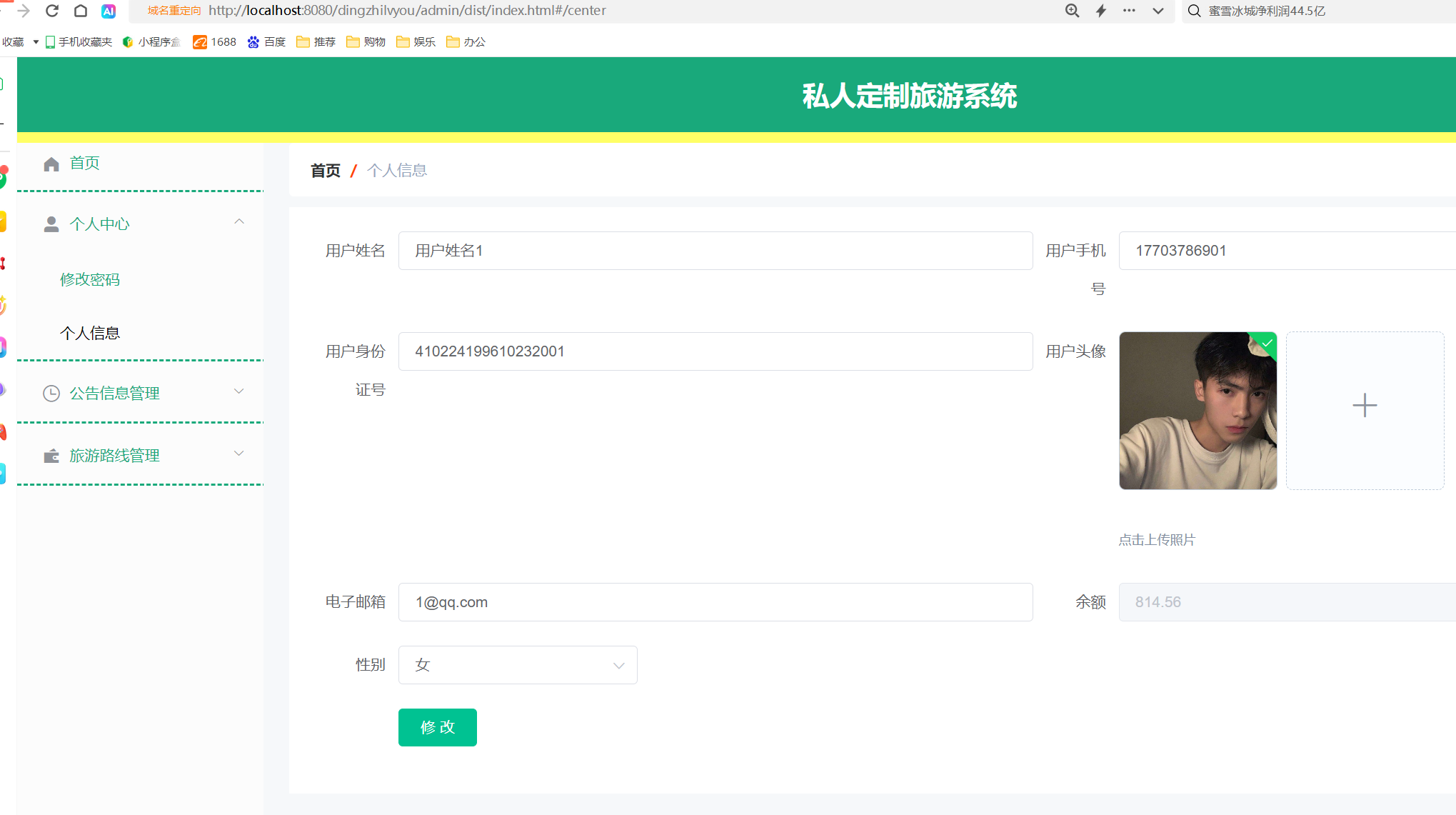Select 个人信息 in sidebar menu
The image size is (1456, 815).
pyautogui.click(x=90, y=334)
